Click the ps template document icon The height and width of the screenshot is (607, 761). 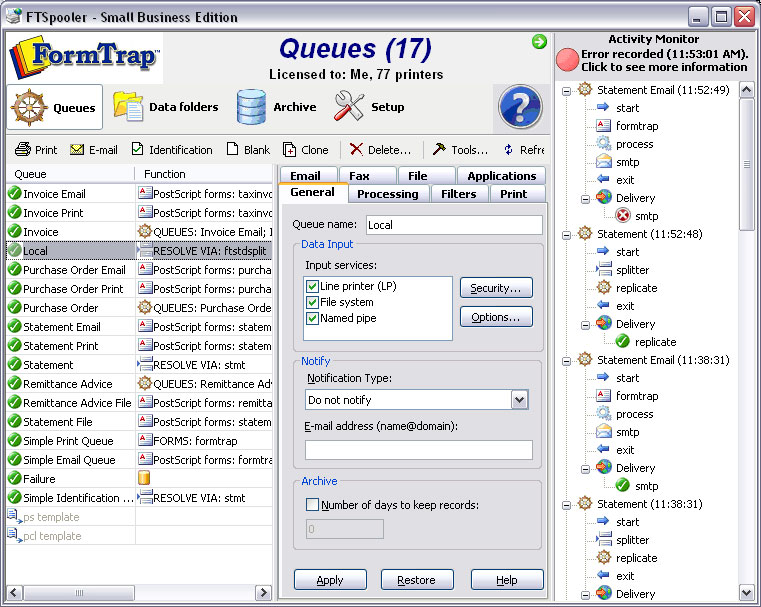click(13, 515)
